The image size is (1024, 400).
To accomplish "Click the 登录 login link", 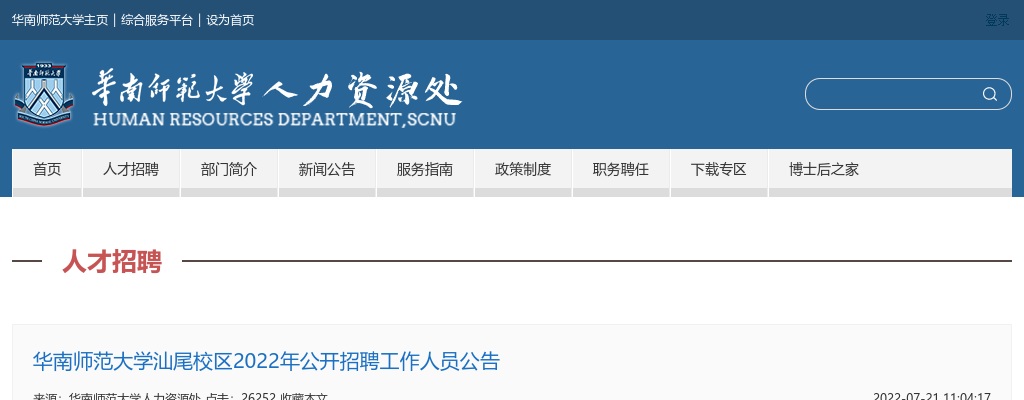I will click(997, 20).
